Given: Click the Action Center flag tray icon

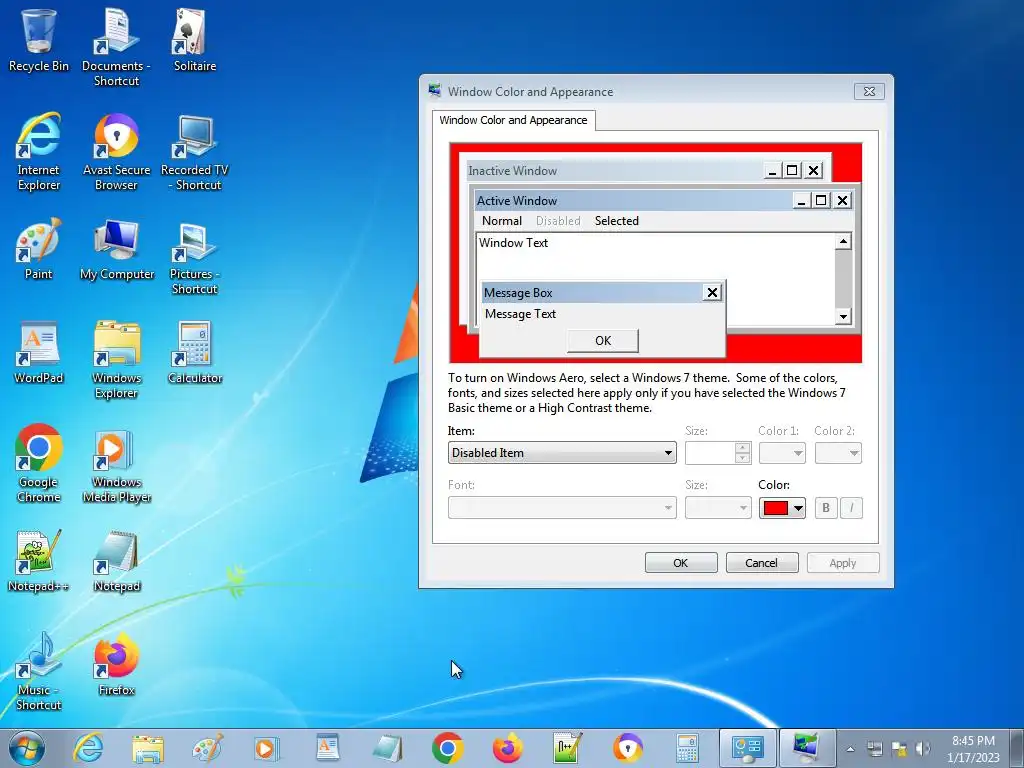Looking at the screenshot, I should coord(899,748).
